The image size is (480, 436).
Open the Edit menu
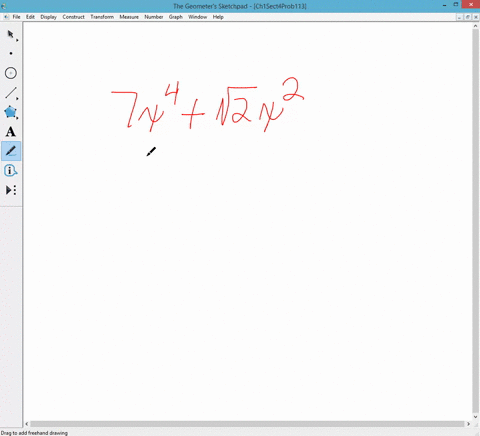pyautogui.click(x=30, y=17)
